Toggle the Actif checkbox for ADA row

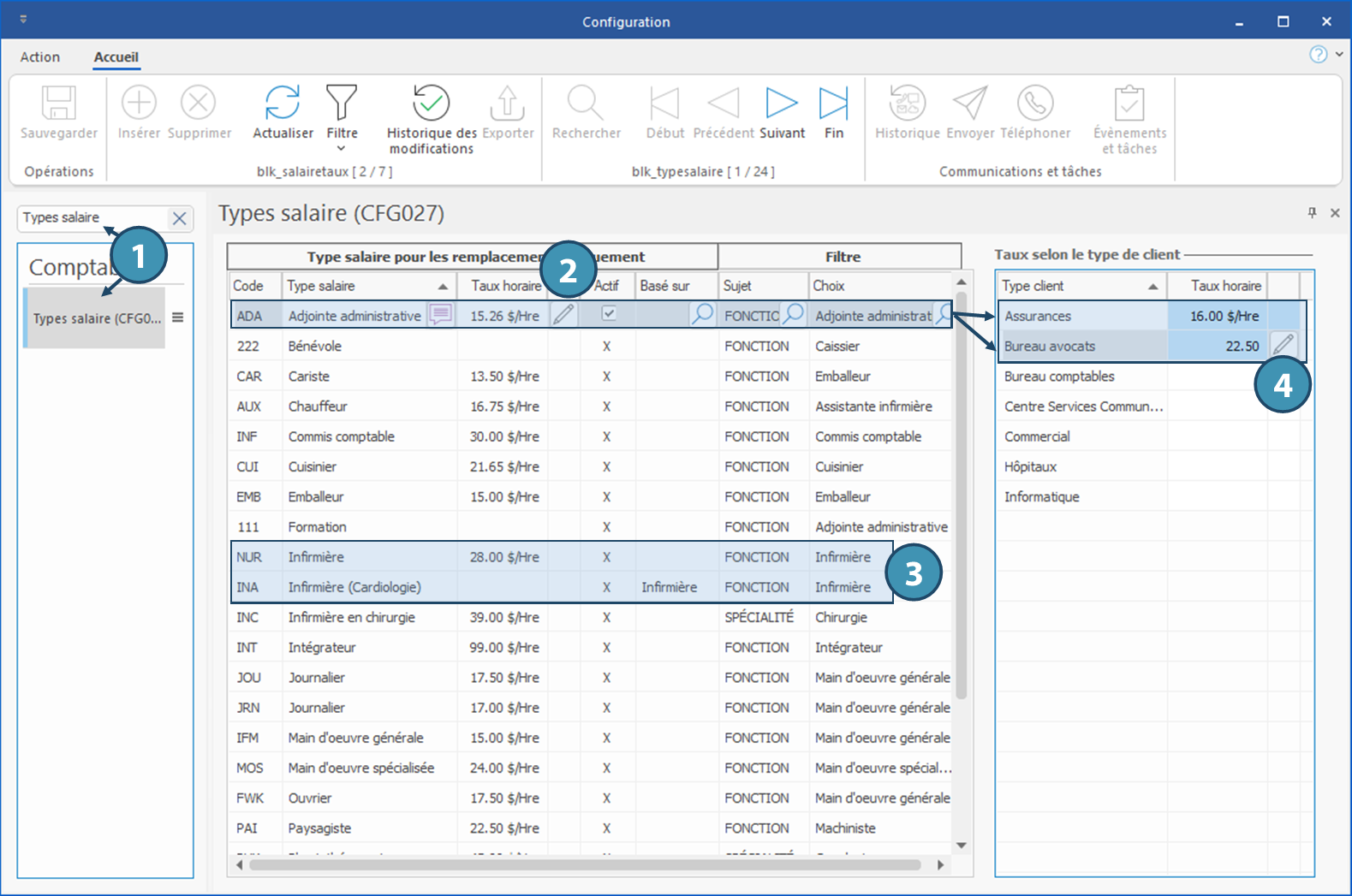click(608, 314)
